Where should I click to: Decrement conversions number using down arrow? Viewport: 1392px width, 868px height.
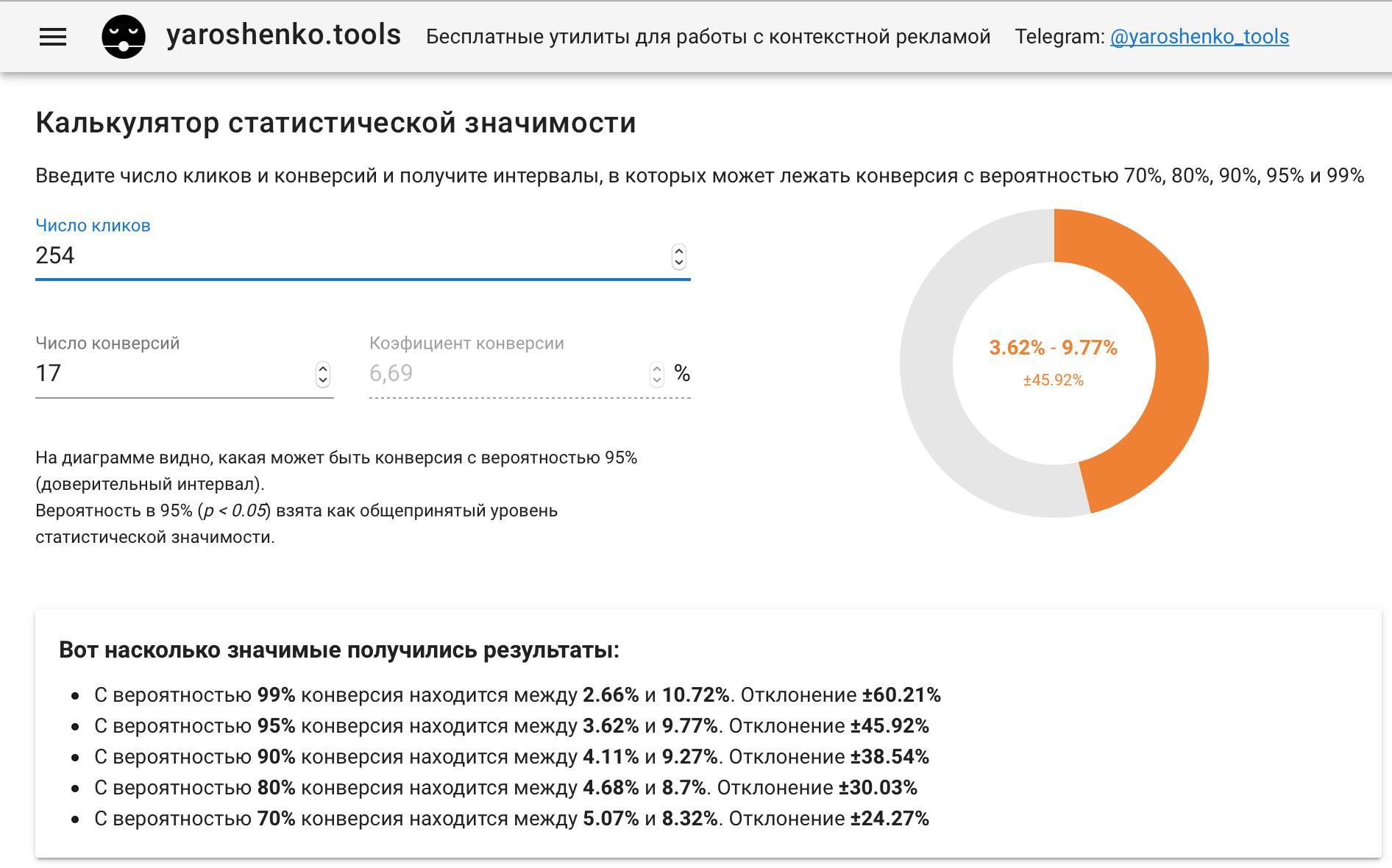[323, 380]
